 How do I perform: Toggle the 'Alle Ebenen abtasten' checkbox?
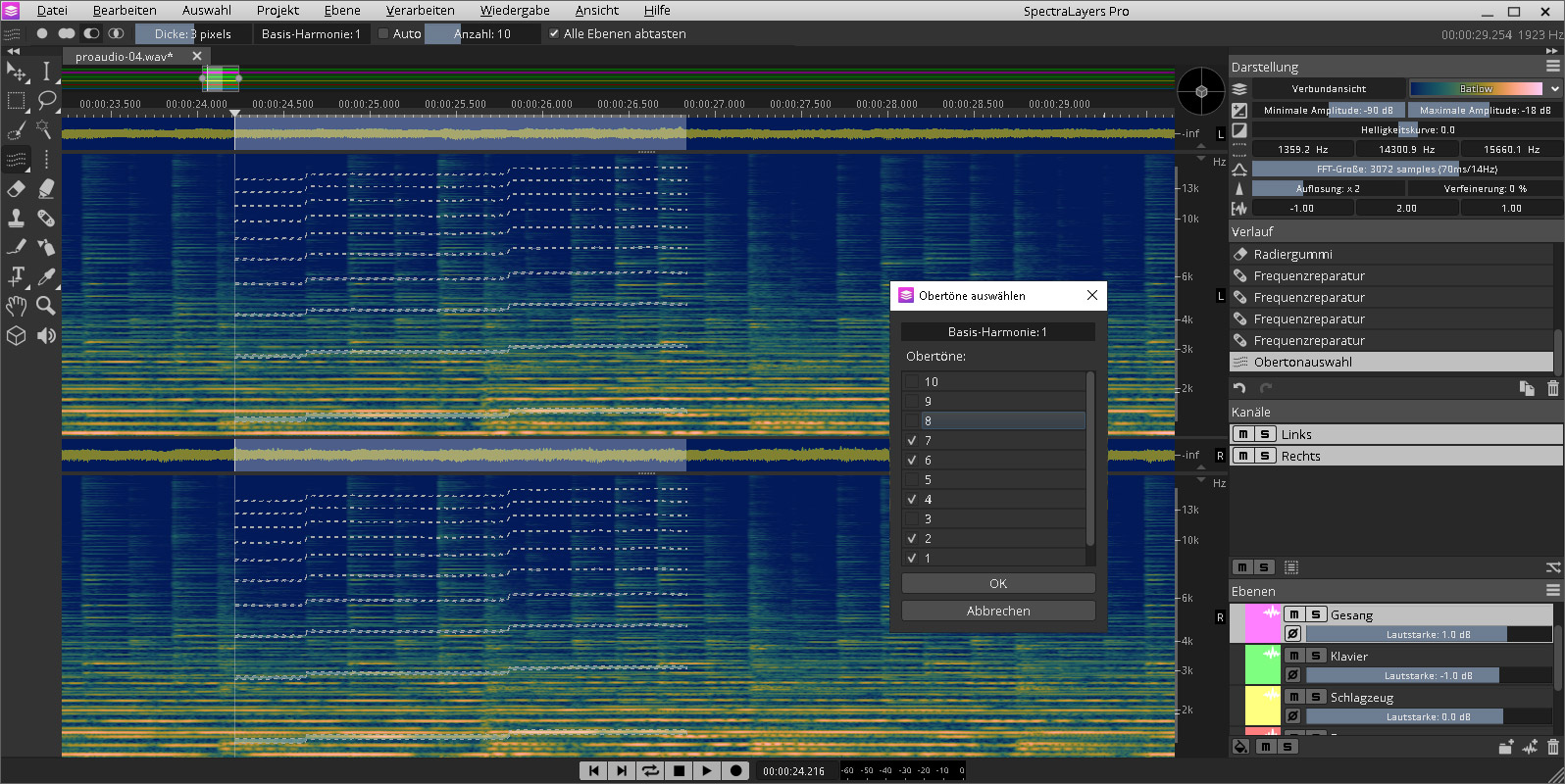[554, 33]
